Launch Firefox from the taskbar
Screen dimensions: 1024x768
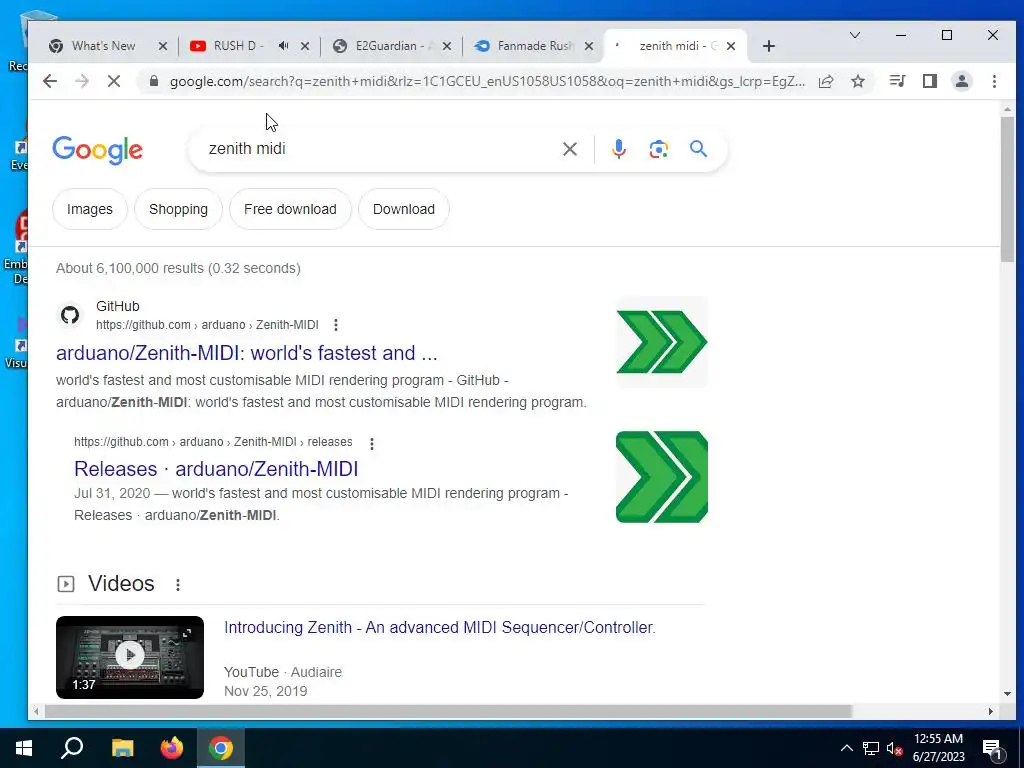coord(172,748)
